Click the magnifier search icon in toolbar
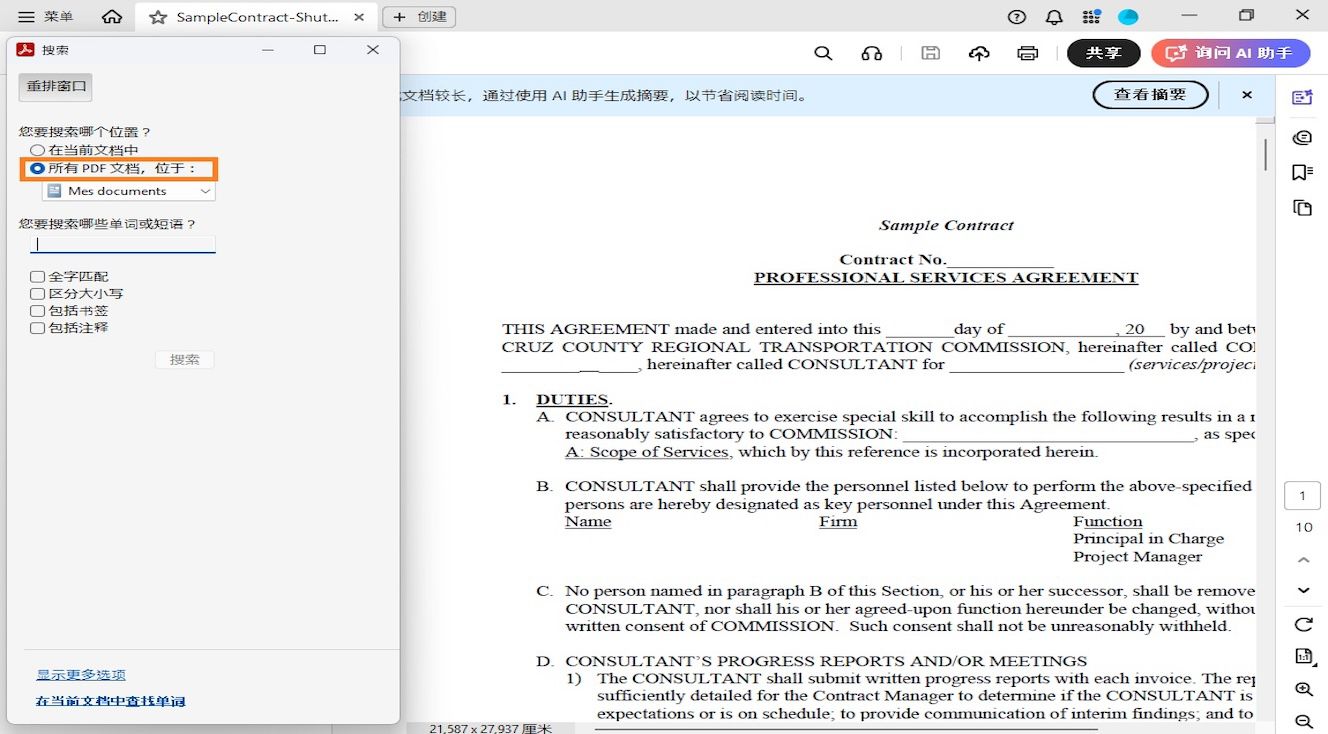This screenshot has height=734, width=1328. (x=823, y=54)
